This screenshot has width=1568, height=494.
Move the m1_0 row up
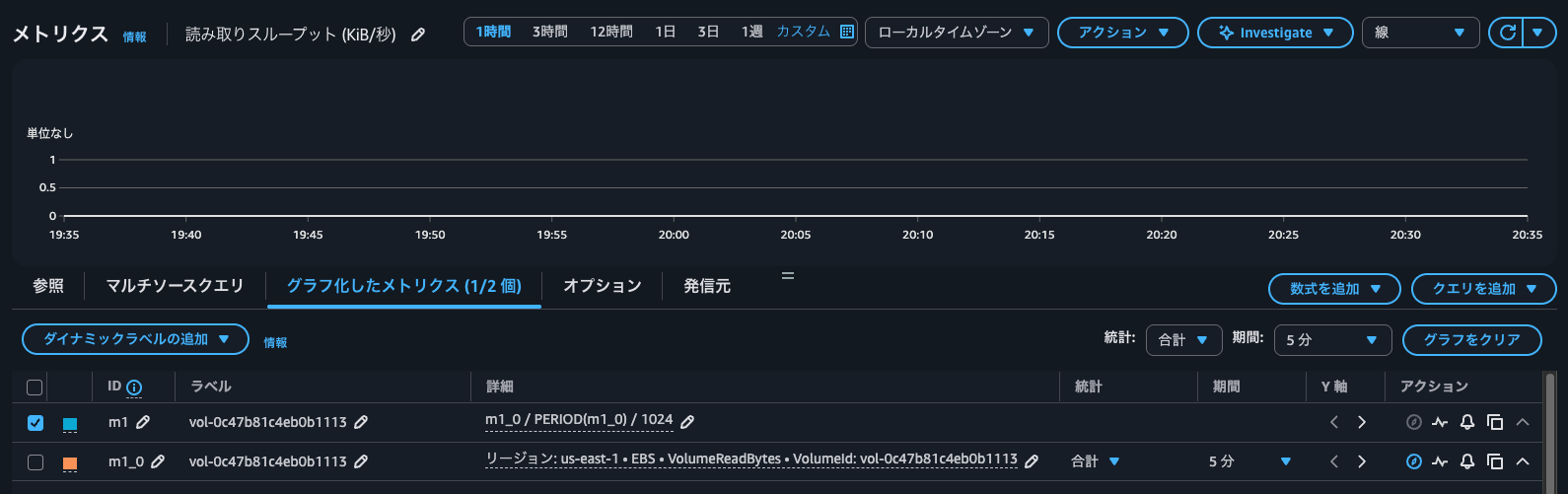pos(1523,461)
